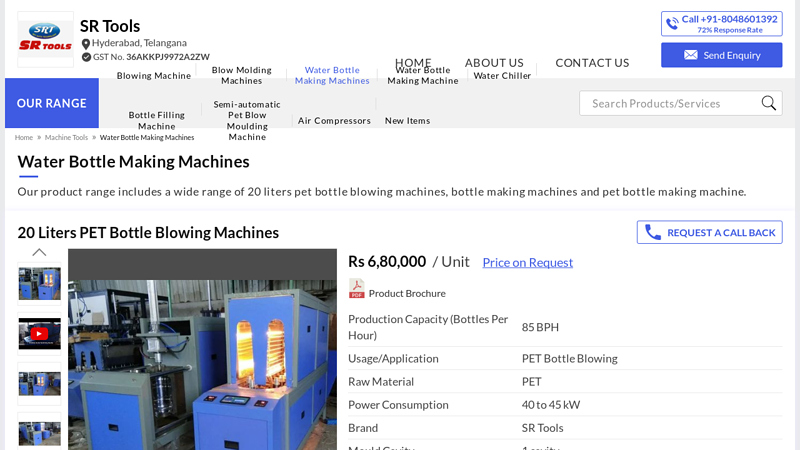
Task: Click the GST verified checkmark icon
Action: [x=86, y=57]
